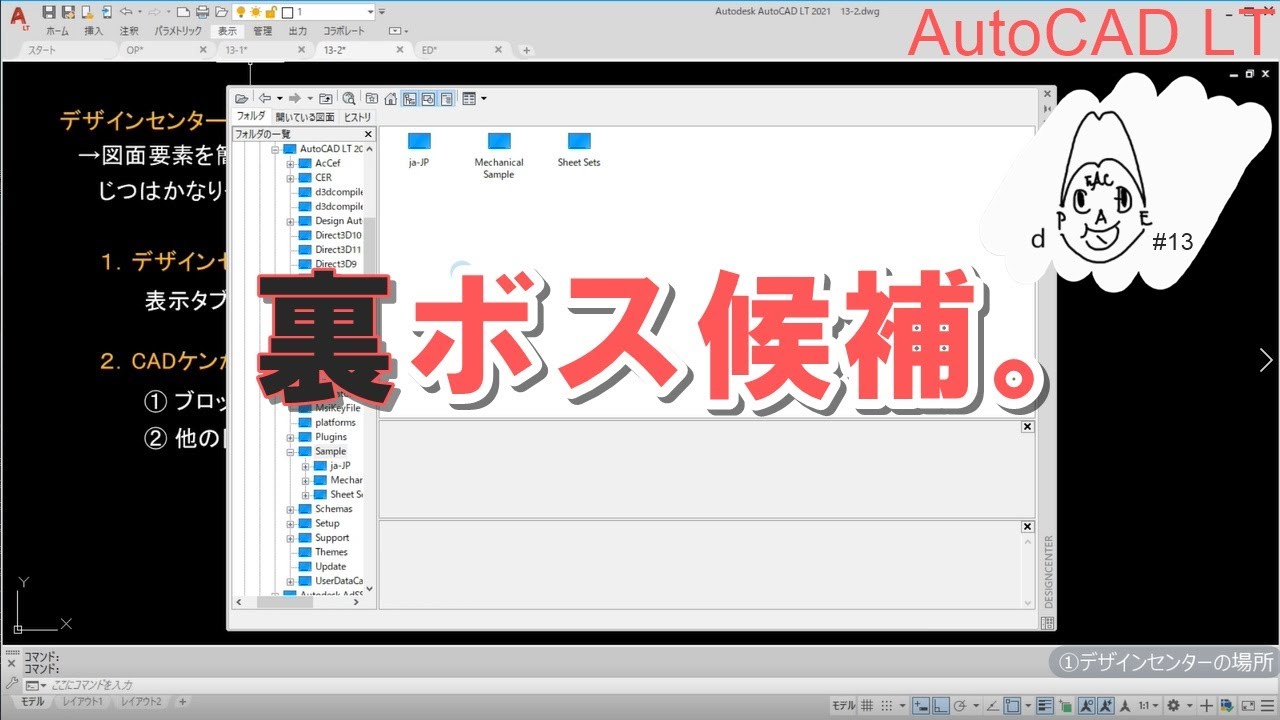
Task: Toggle layer lock padlock icon
Action: point(270,12)
